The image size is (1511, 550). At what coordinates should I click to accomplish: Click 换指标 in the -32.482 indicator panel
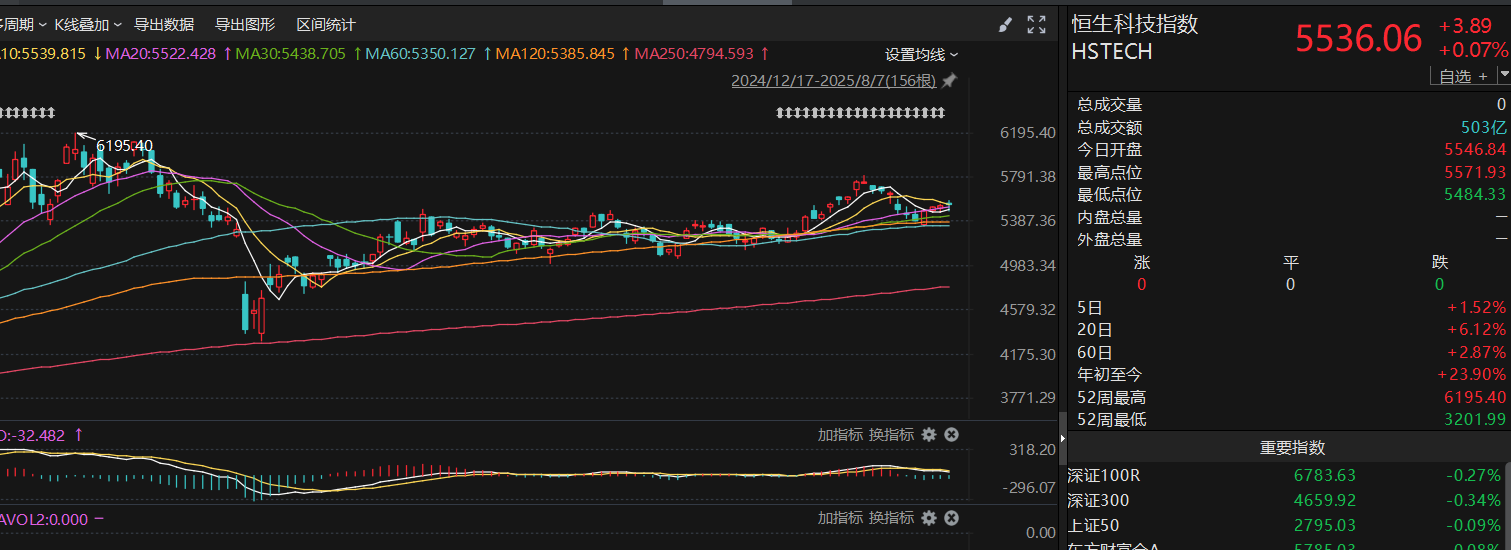tap(891, 434)
